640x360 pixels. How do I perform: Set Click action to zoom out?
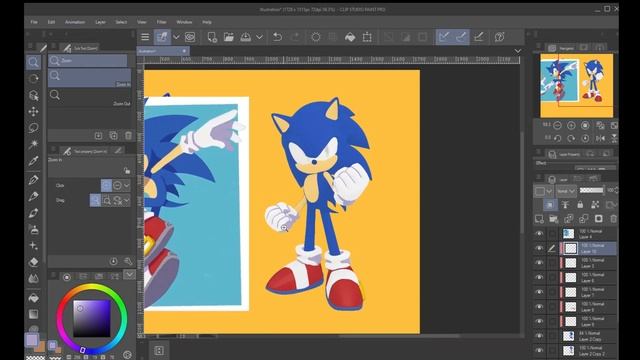(x=118, y=186)
